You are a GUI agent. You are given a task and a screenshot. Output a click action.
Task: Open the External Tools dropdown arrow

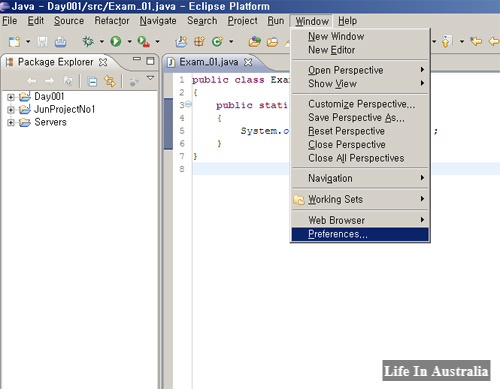pos(157,42)
